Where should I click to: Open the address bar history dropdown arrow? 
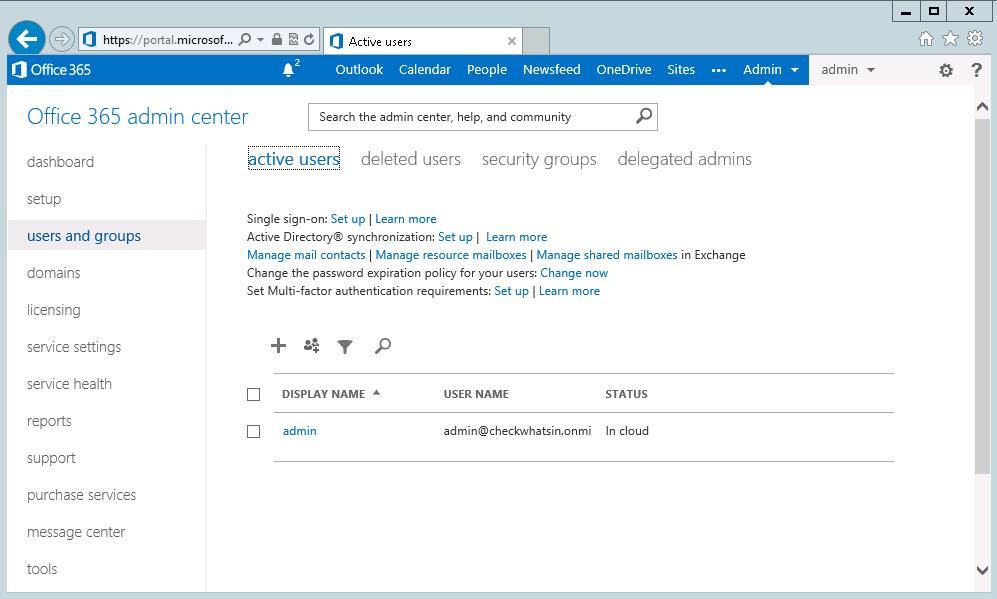click(260, 39)
